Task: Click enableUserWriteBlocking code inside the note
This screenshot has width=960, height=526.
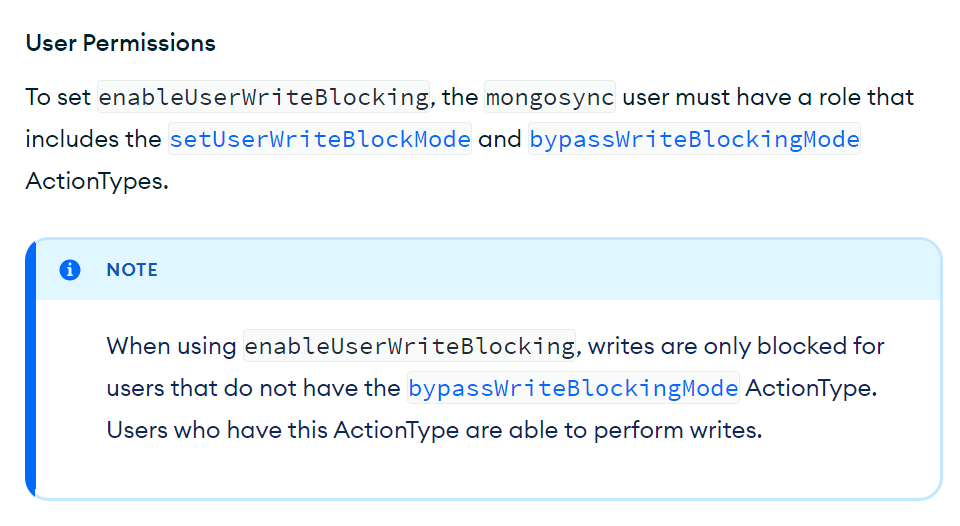Action: (x=410, y=346)
